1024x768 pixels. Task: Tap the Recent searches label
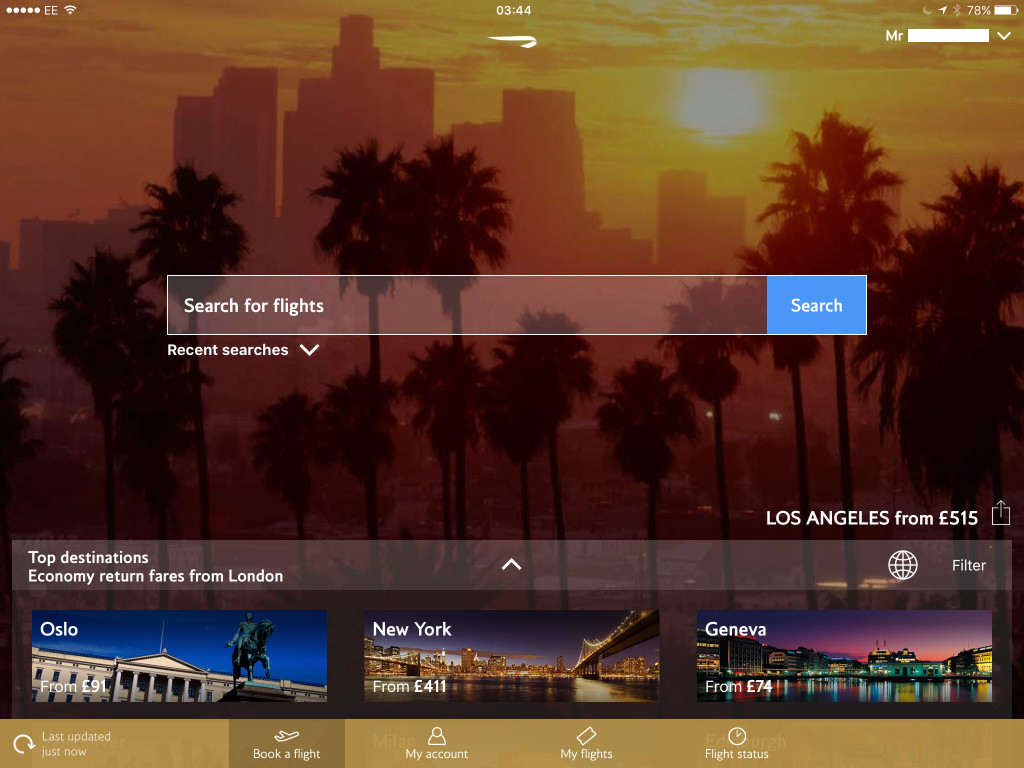point(227,349)
